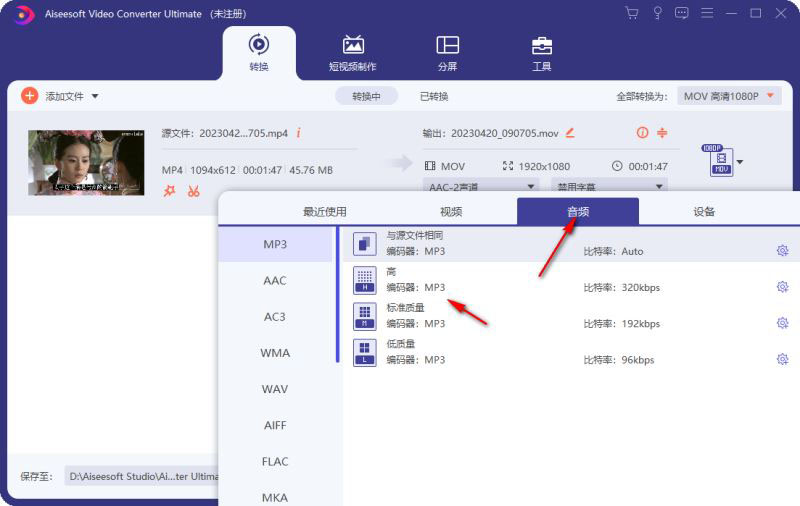
Task: Select FLAC in the format list
Action: click(275, 461)
